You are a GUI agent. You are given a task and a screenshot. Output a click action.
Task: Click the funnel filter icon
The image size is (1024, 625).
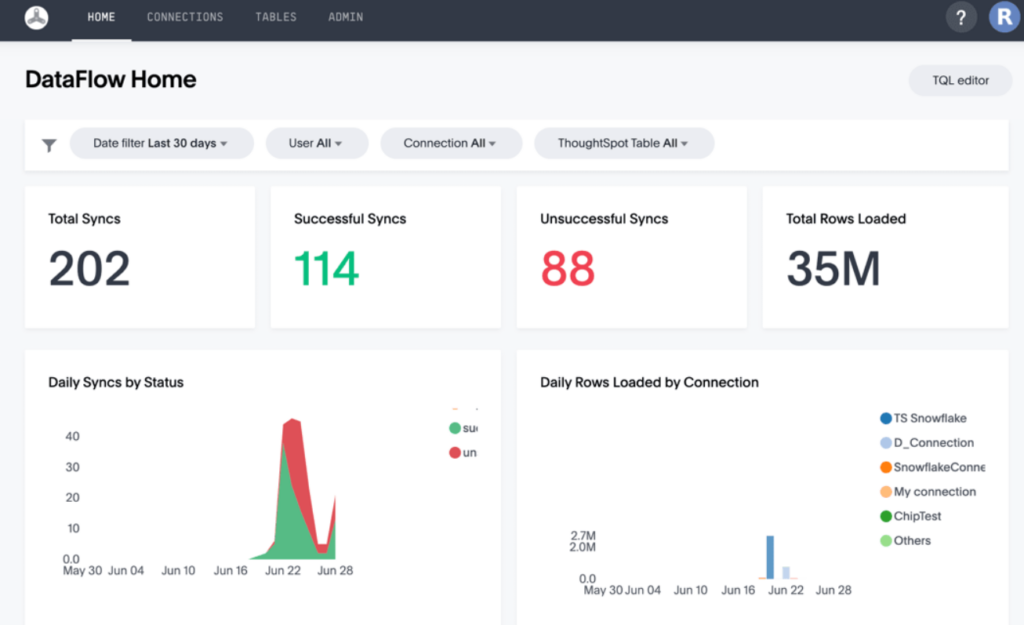[49, 145]
